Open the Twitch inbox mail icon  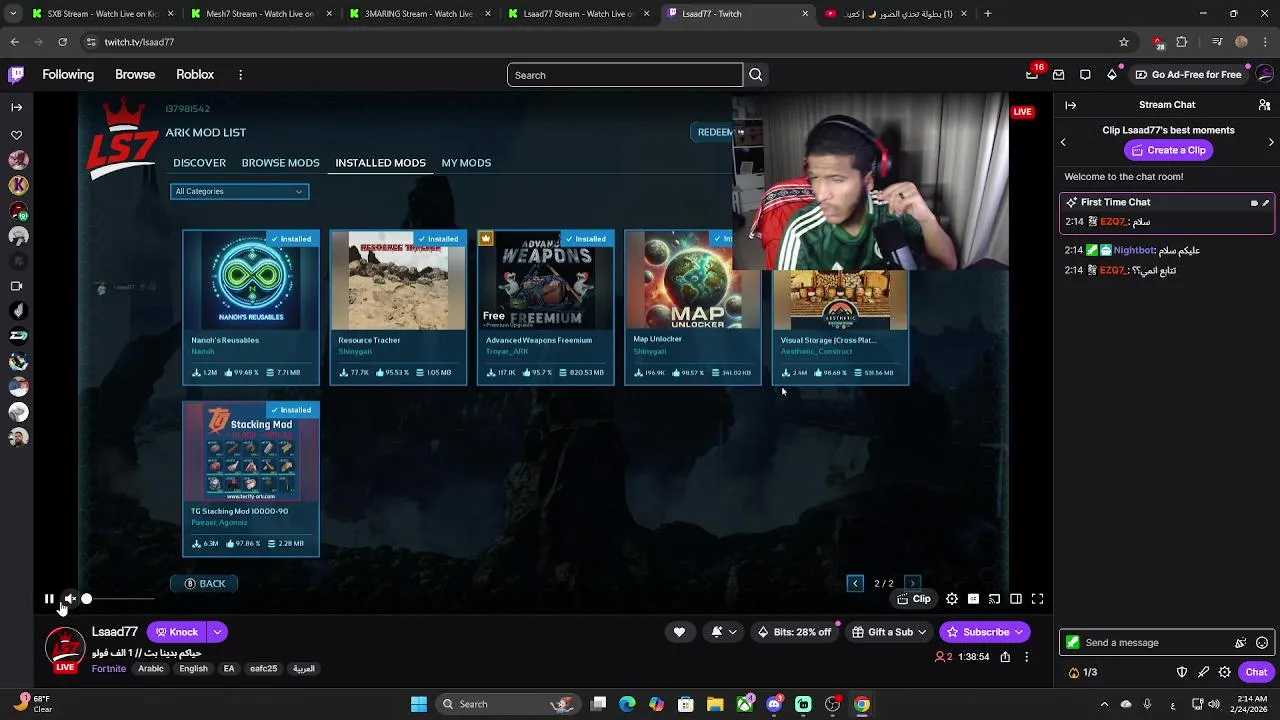coord(1058,75)
